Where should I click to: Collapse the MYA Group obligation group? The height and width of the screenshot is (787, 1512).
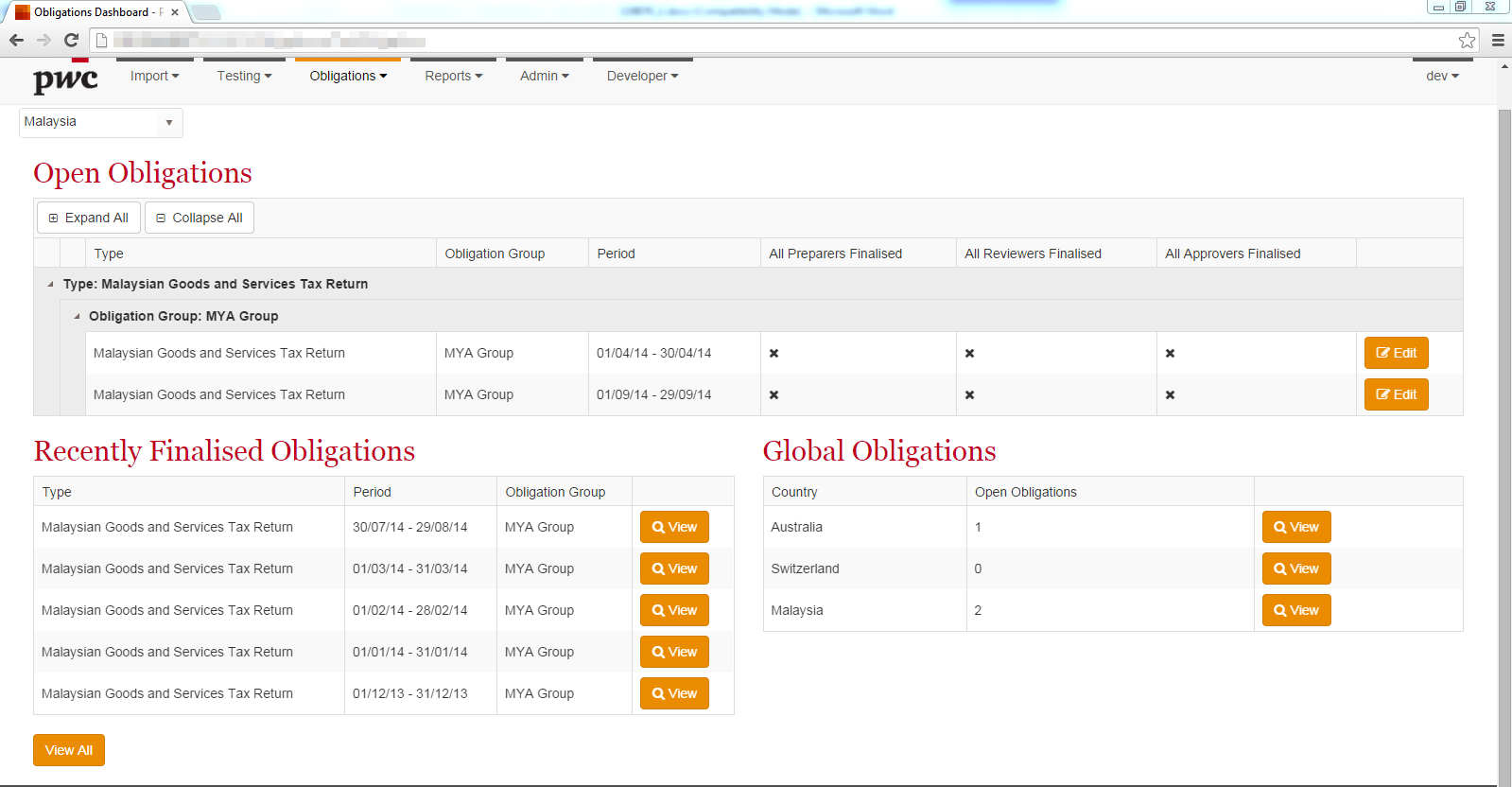[77, 316]
